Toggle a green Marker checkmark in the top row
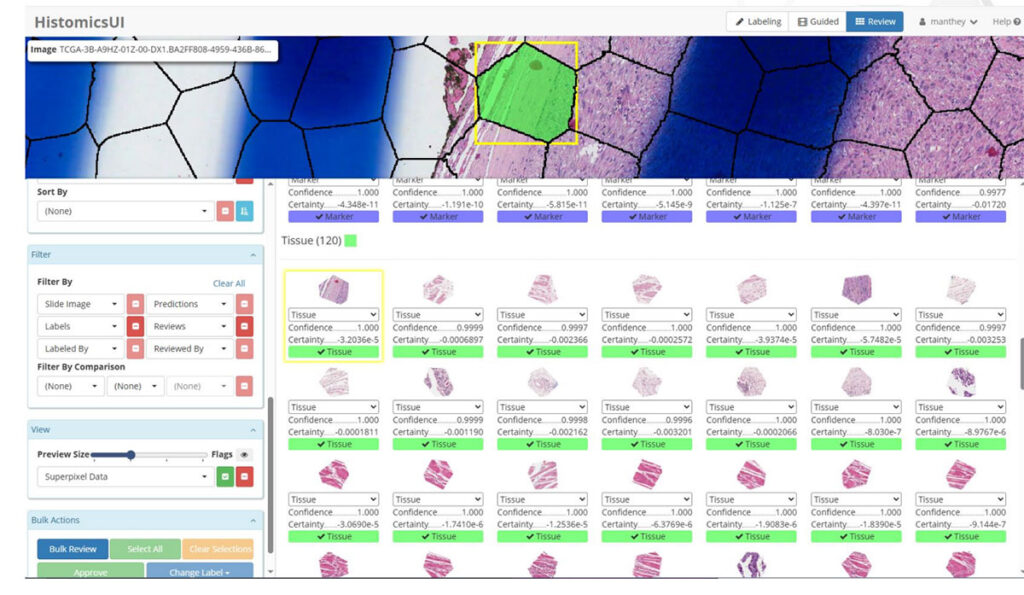Image resolution: width=1024 pixels, height=595 pixels. [x=334, y=216]
